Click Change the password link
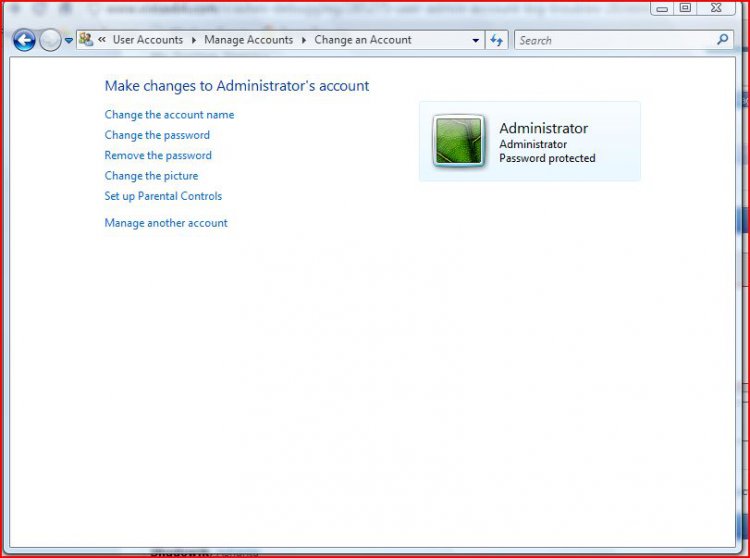The image size is (750, 558). pos(157,135)
